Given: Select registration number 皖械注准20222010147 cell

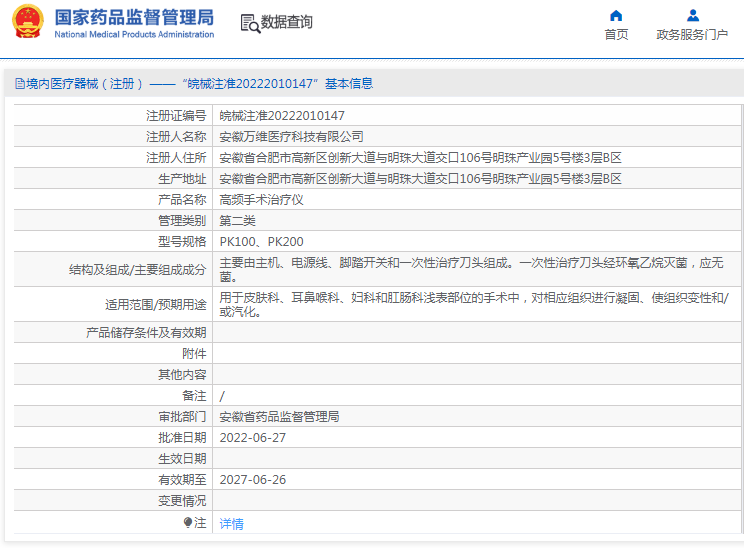Looking at the screenshot, I should point(282,116).
